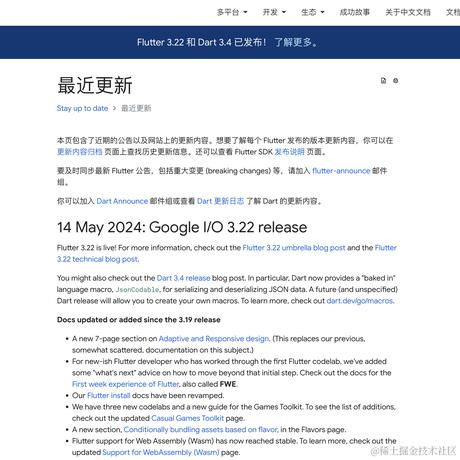The width and height of the screenshot is (460, 460).
Task: Click the JsonCodable code text
Action: (x=137, y=290)
